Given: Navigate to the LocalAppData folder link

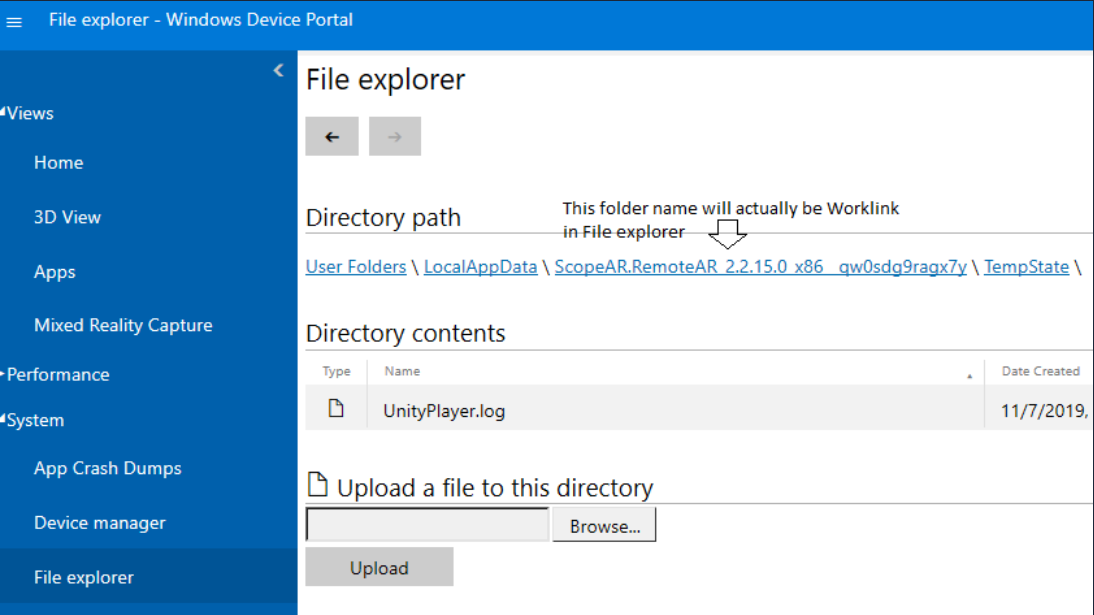Looking at the screenshot, I should (x=480, y=266).
